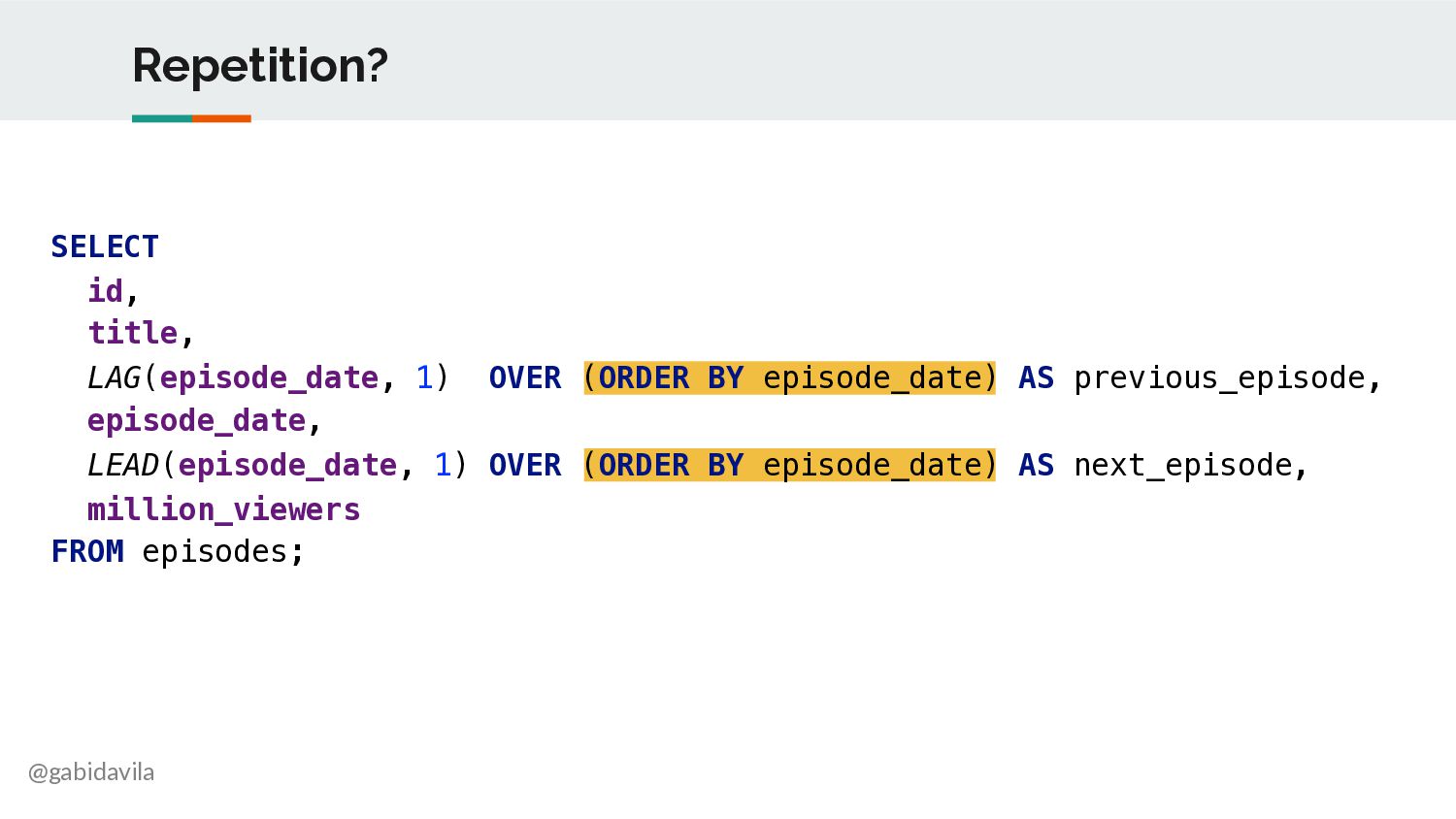Click the 'million_viewers' column name
The image size is (1456, 819).
[224, 509]
